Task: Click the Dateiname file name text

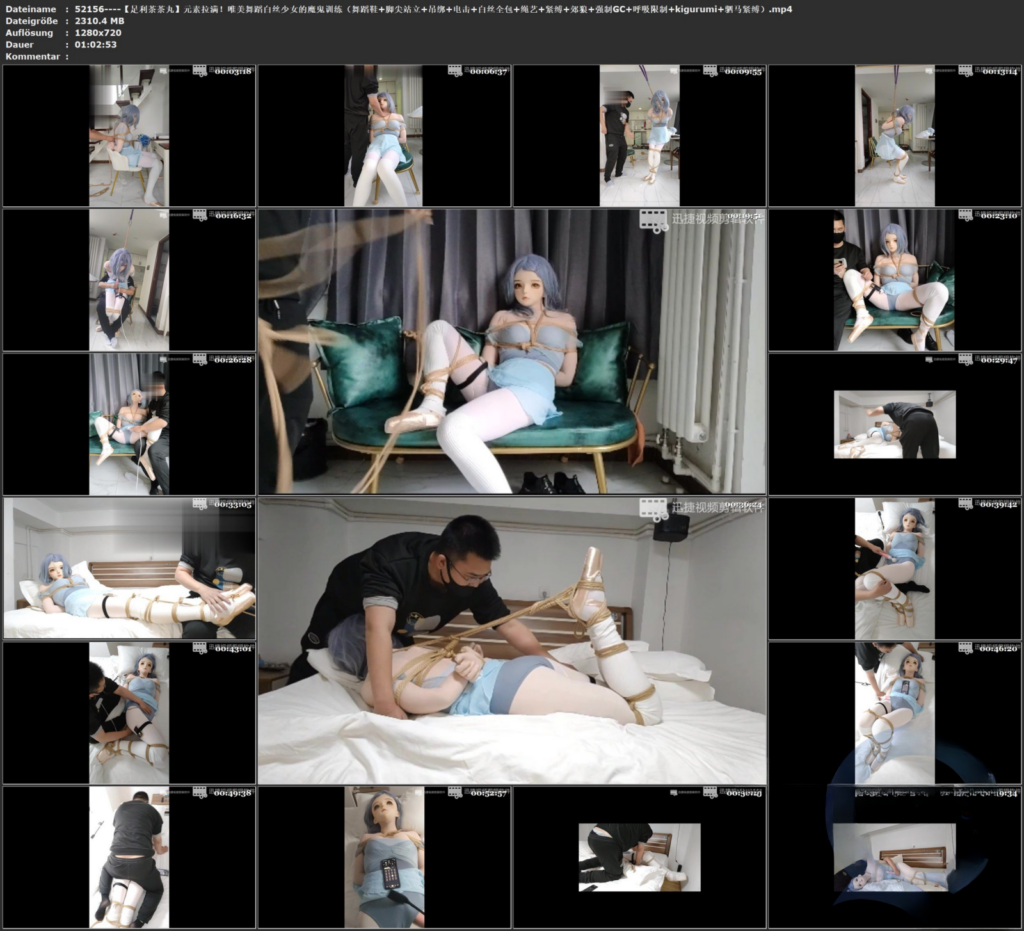Action: pyautogui.click(x=433, y=9)
